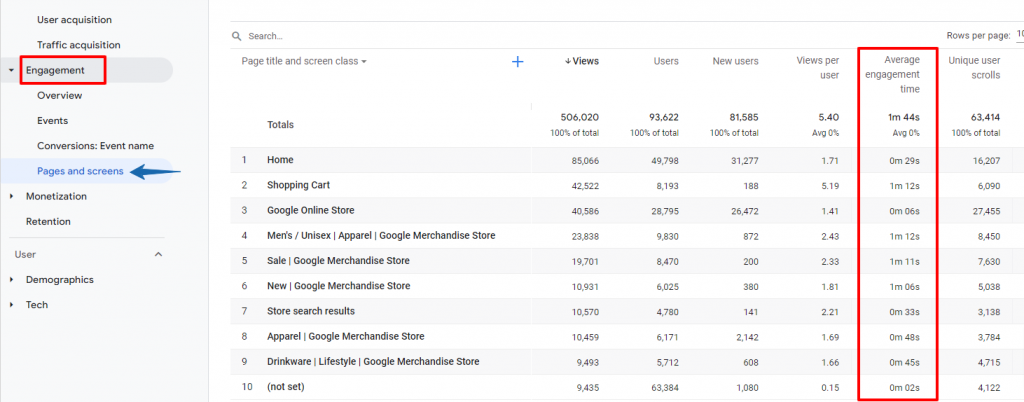Click Totals new users value 81,585
Image resolution: width=1024 pixels, height=402 pixels.
[742, 118]
